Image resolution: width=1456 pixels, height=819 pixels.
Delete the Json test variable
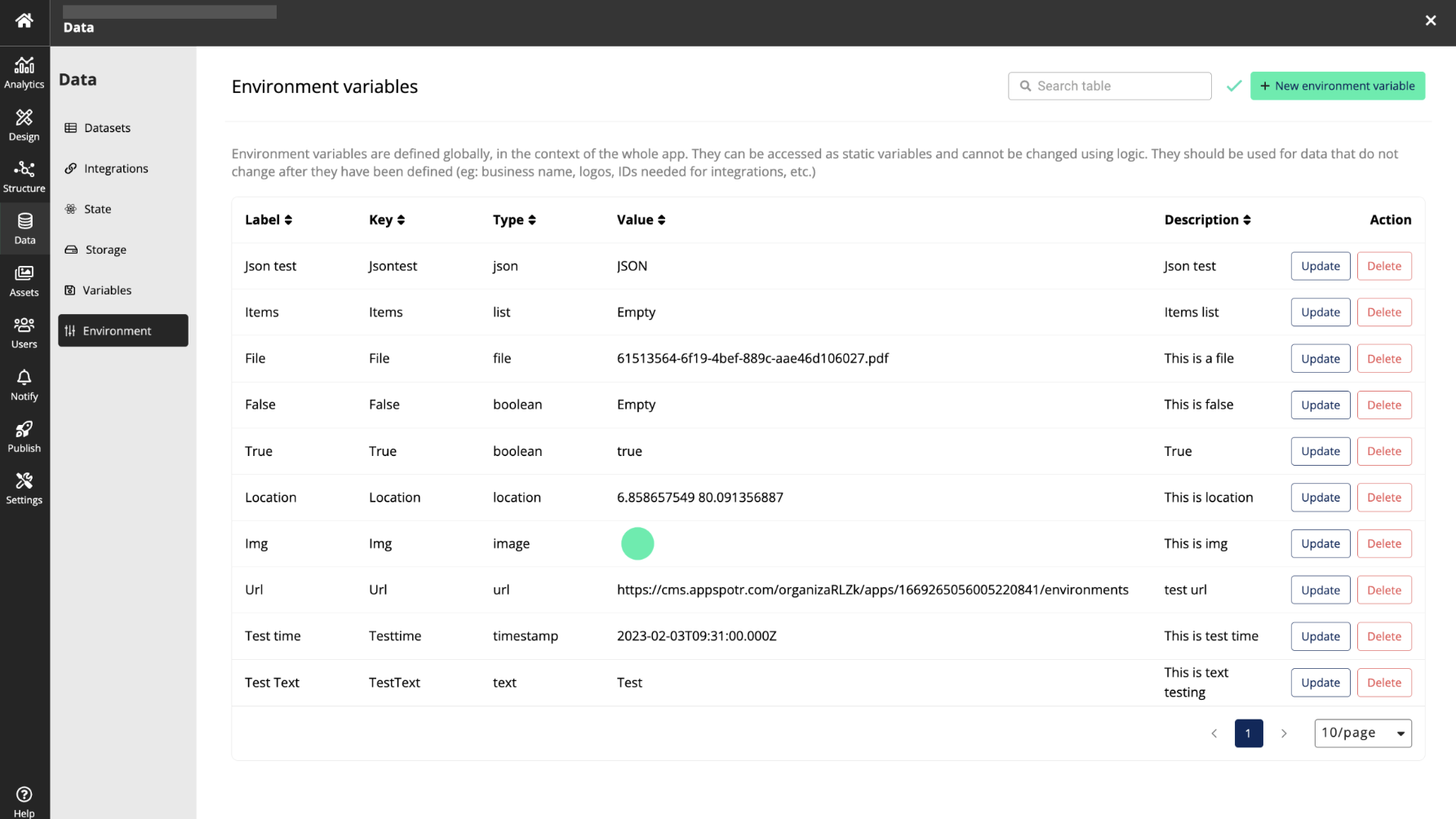(1383, 266)
